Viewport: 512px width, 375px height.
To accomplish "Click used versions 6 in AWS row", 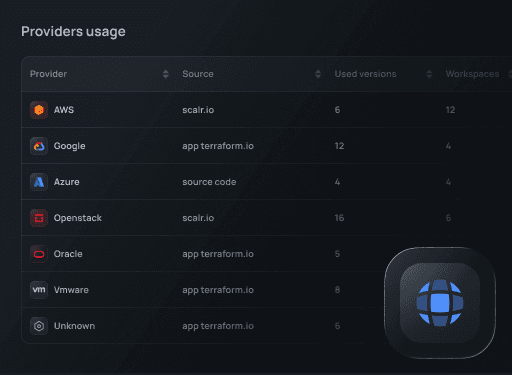I will click(x=337, y=110).
